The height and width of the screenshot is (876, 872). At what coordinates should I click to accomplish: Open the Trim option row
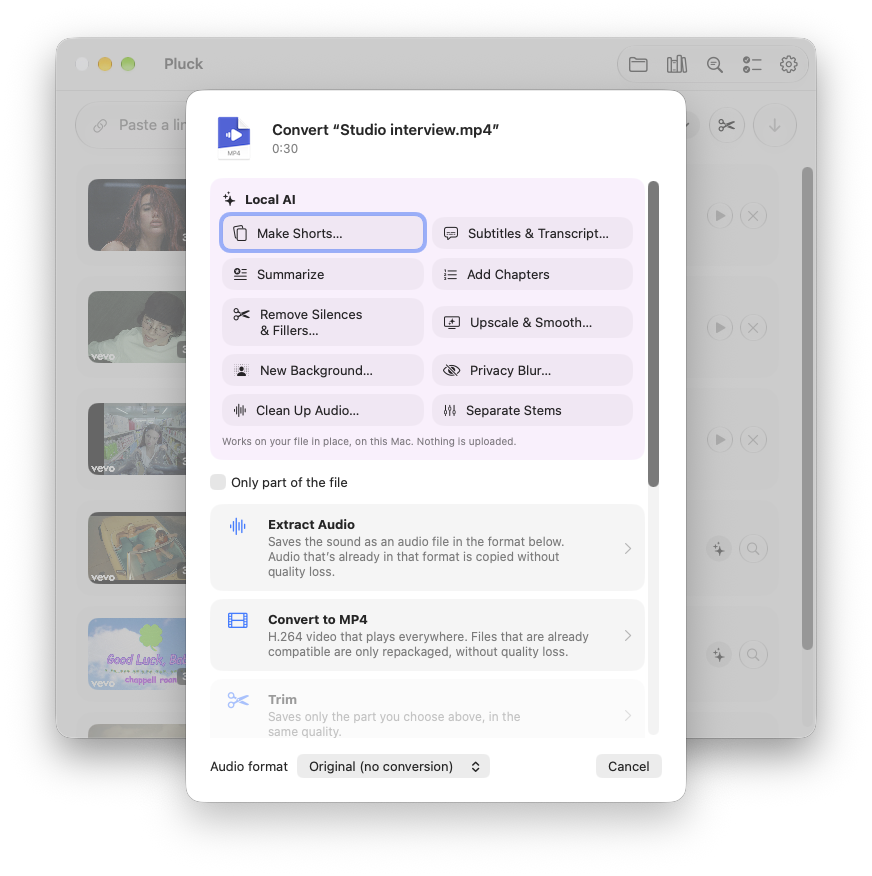pos(427,710)
